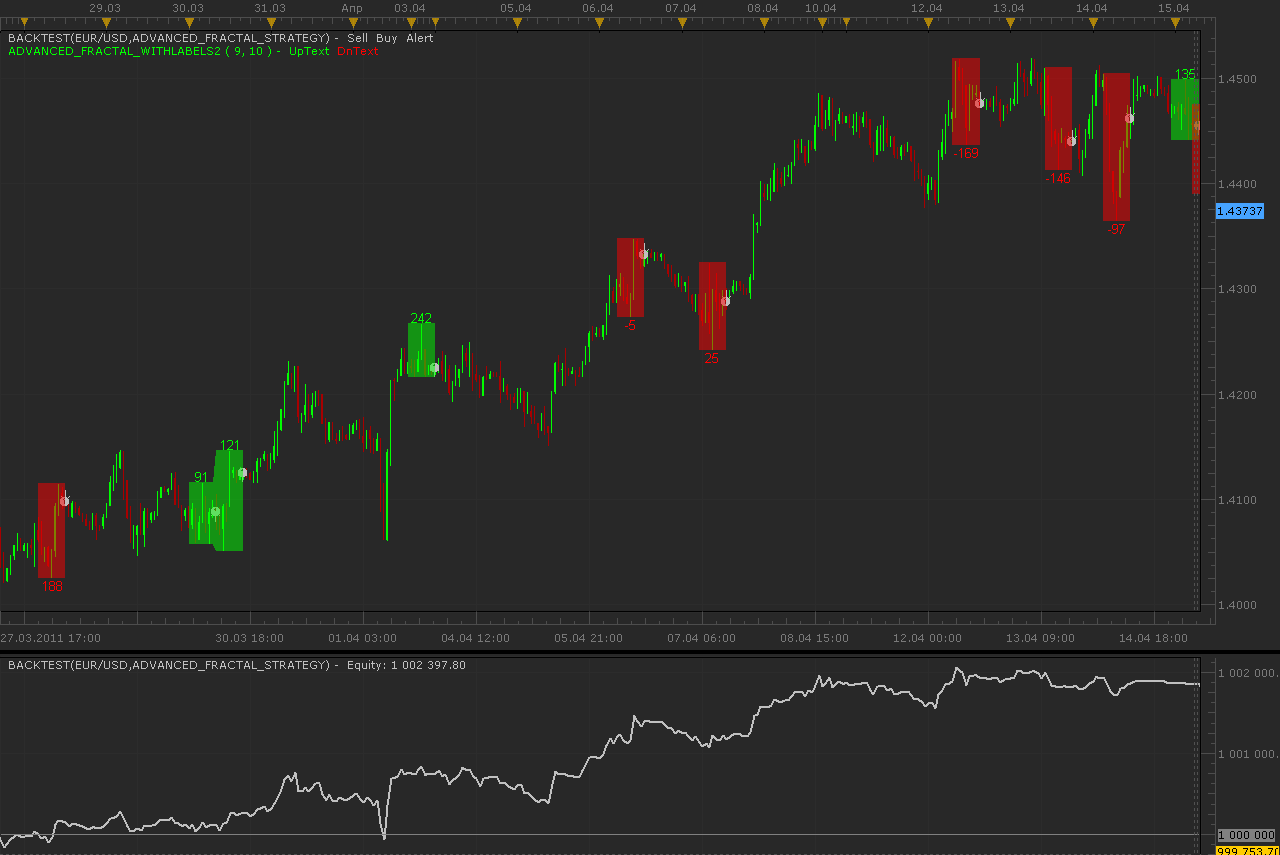
Task: Click the yellow 999 753.70 equity tag
Action: coord(1247,850)
